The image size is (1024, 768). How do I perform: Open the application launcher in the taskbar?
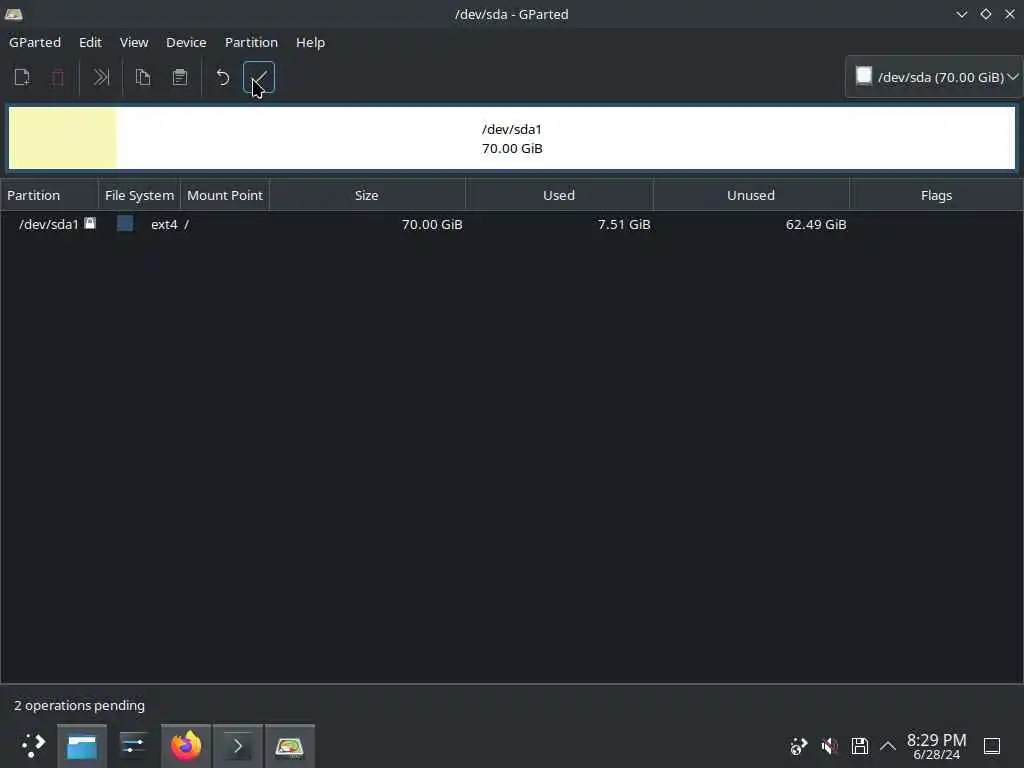33,745
